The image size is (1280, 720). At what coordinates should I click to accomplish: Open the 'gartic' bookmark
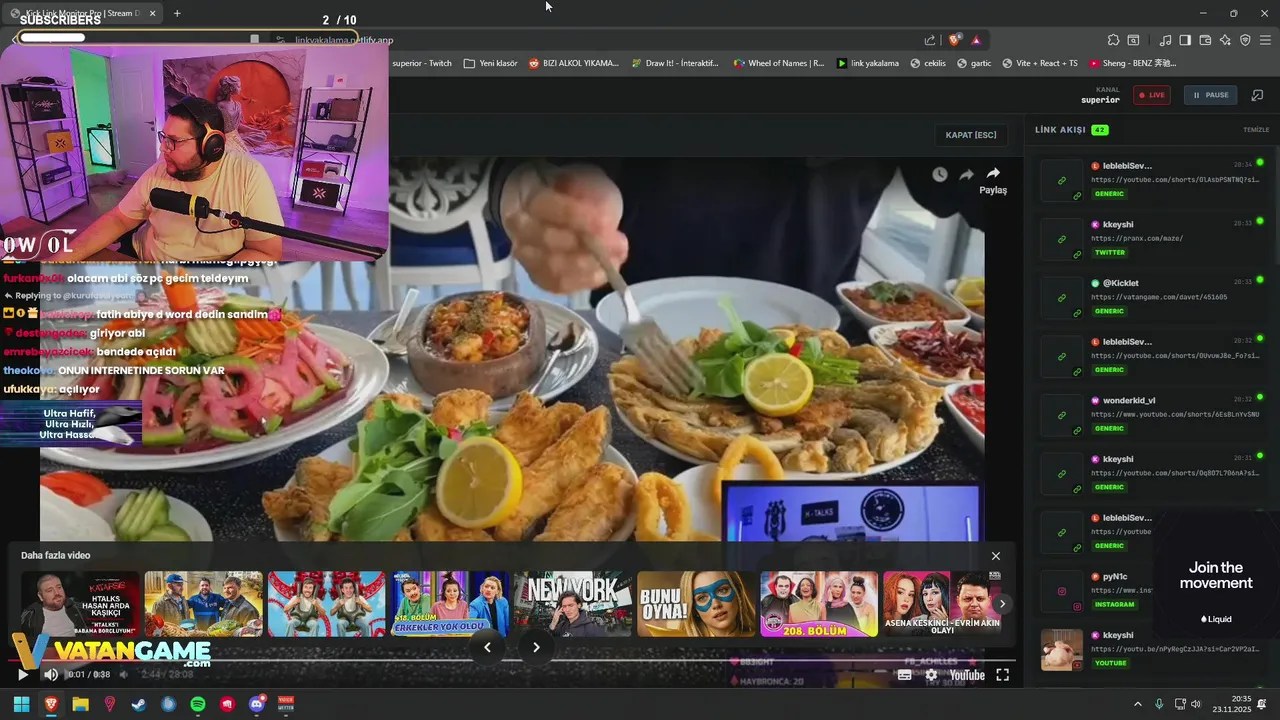[974, 63]
